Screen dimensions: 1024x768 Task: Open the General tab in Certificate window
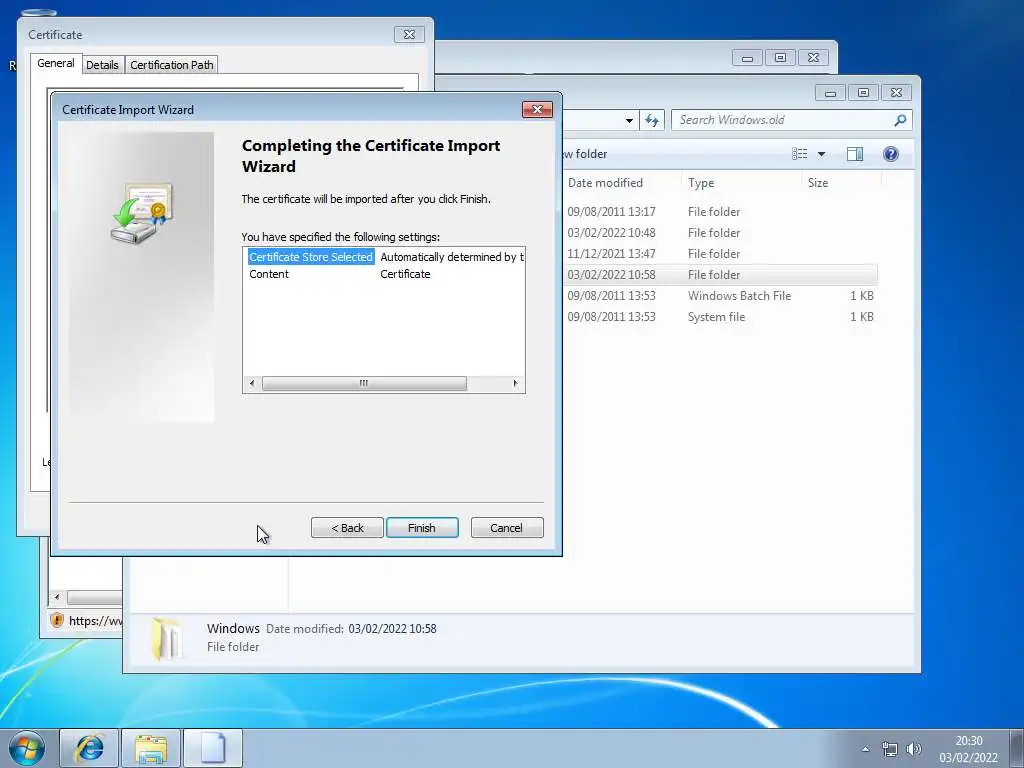click(x=56, y=63)
